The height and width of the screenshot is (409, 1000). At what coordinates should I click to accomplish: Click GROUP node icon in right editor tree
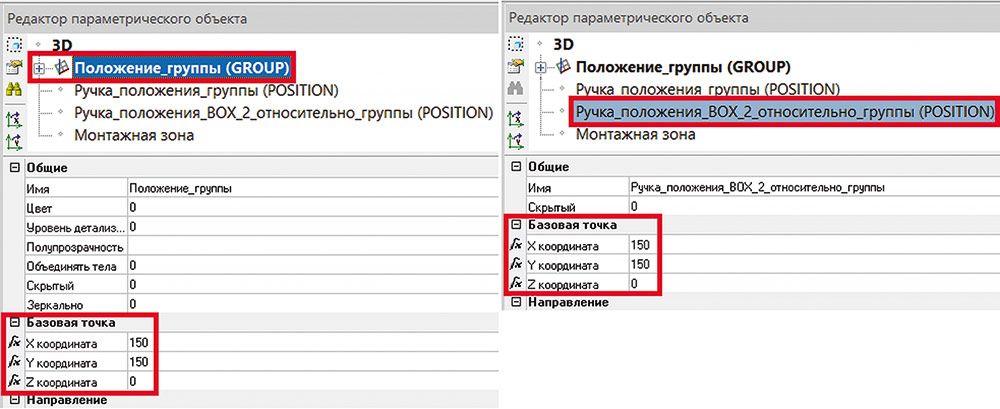click(x=563, y=66)
